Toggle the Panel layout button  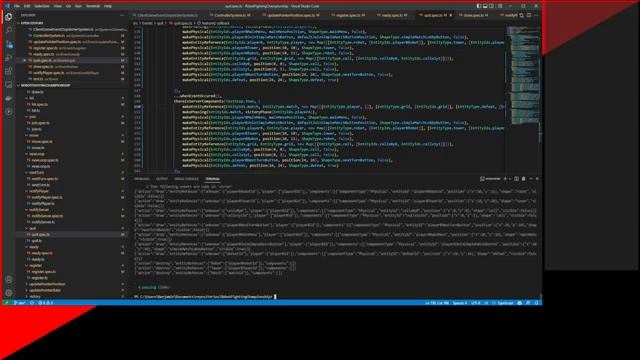click(x=485, y=6)
